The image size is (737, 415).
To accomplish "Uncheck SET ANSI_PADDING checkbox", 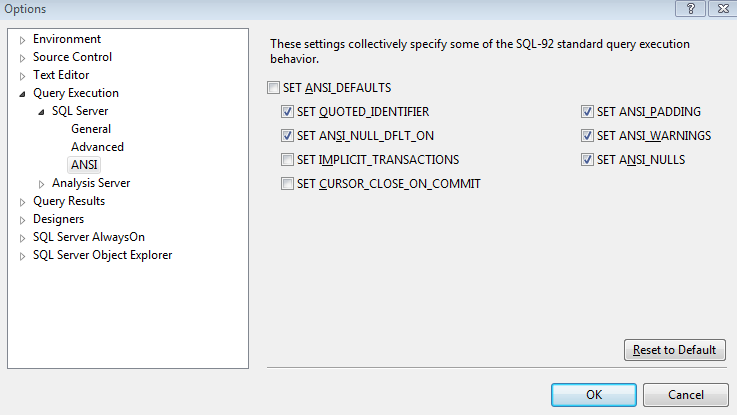I will 588,112.
